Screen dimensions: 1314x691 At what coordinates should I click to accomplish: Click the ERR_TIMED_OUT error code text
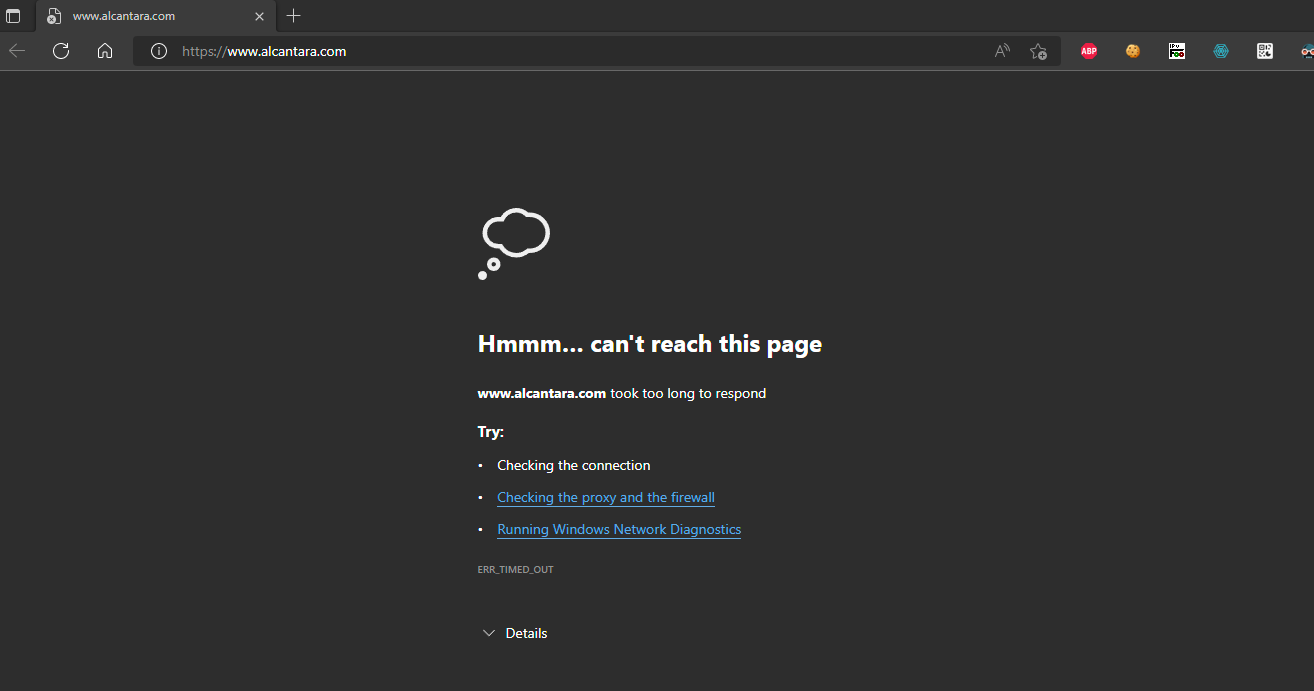click(x=515, y=569)
